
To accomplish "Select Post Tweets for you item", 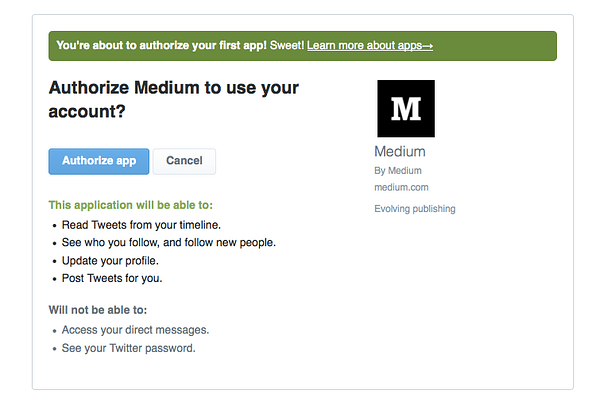I will [112, 278].
